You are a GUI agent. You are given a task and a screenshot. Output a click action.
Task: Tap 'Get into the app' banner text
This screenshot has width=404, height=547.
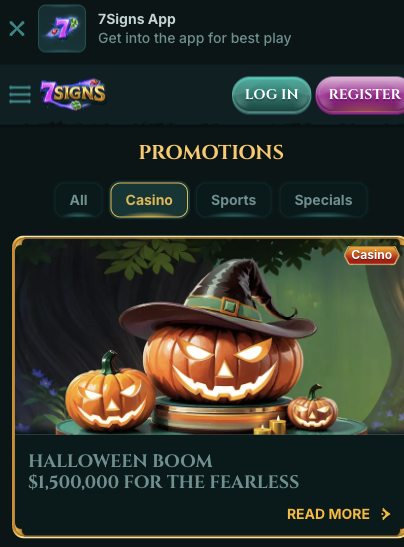194,38
